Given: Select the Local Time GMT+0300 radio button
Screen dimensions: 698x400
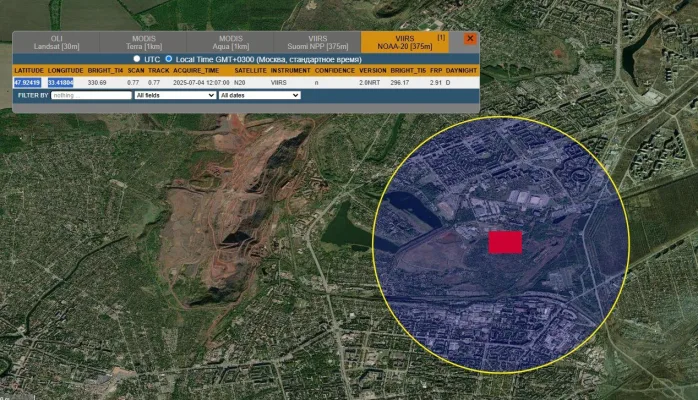Looking at the screenshot, I should (x=169, y=59).
